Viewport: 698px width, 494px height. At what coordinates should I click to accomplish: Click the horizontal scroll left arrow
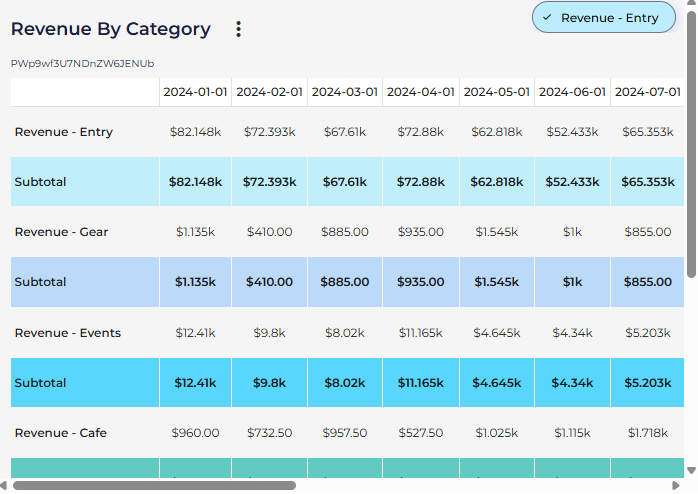[x=7, y=486]
